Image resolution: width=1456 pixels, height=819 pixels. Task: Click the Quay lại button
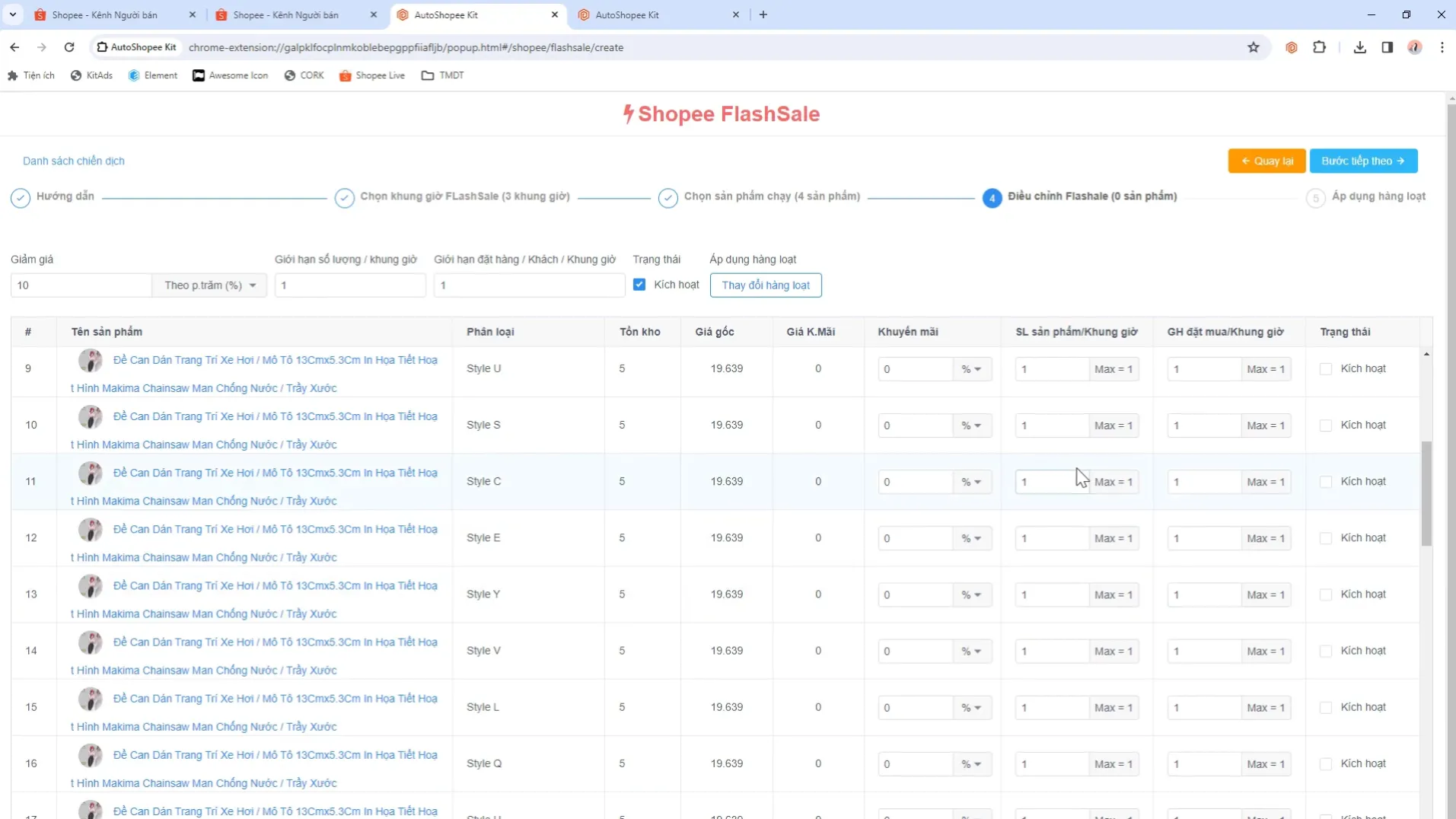coord(1266,161)
